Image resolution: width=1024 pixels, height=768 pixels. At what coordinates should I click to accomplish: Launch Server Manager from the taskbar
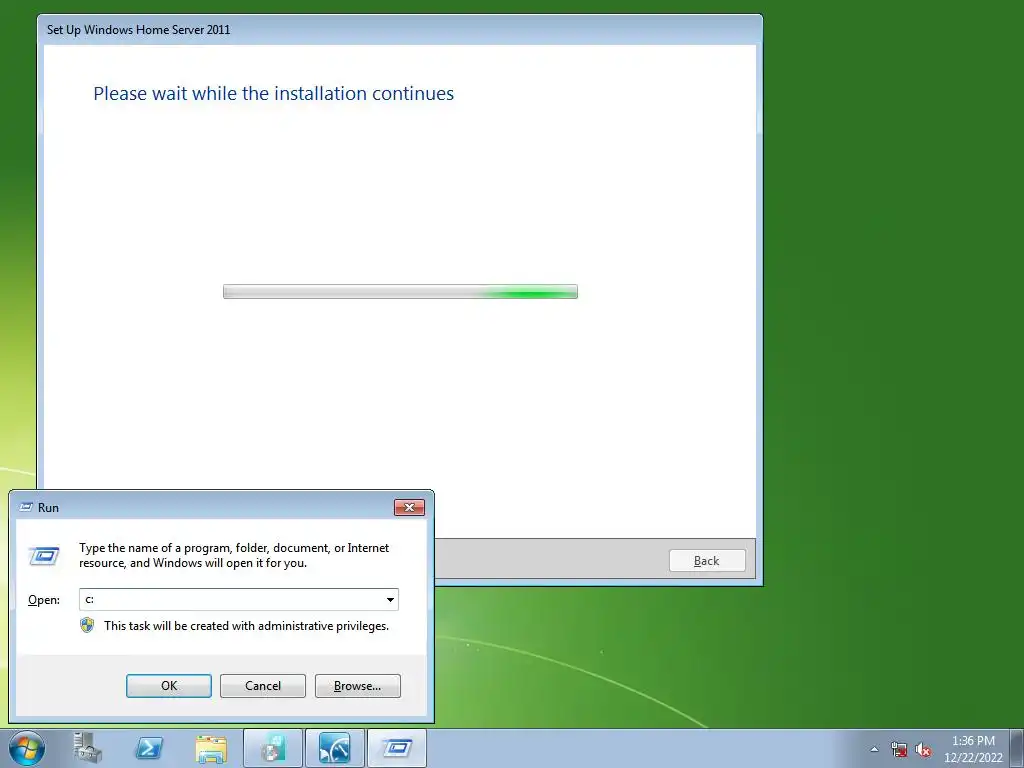pos(88,748)
